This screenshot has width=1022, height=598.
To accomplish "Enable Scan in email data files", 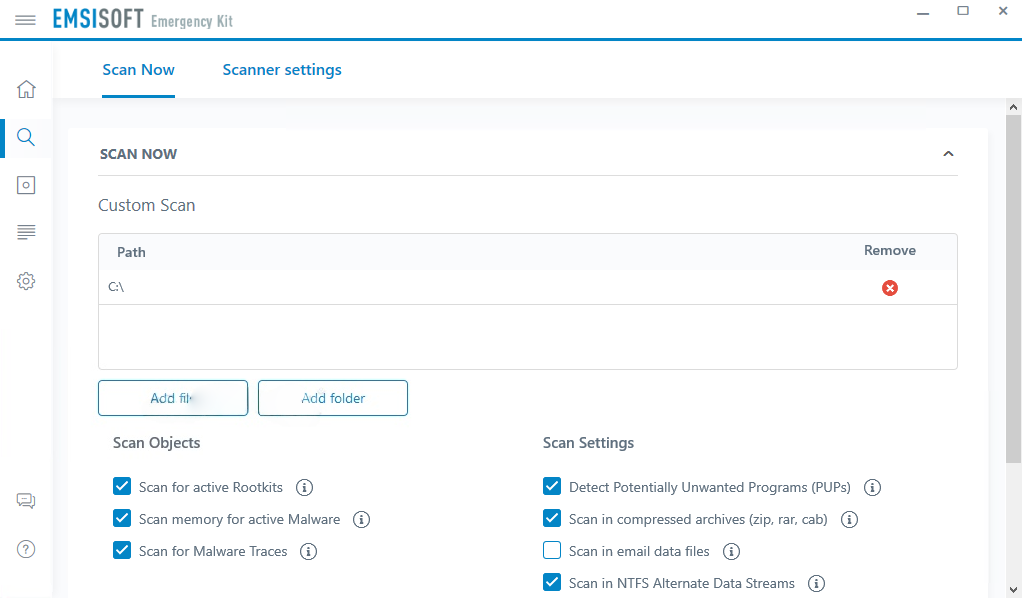I will (552, 550).
